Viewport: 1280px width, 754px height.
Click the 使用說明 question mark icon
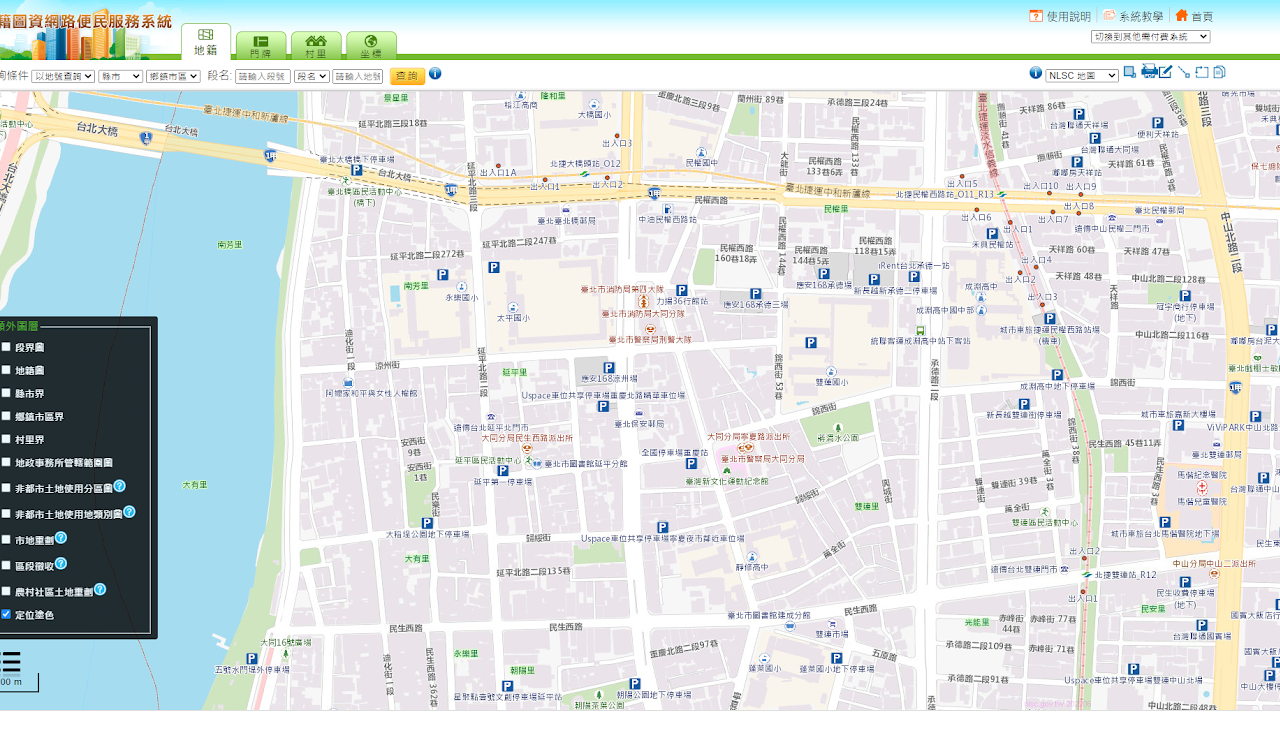pos(1036,16)
